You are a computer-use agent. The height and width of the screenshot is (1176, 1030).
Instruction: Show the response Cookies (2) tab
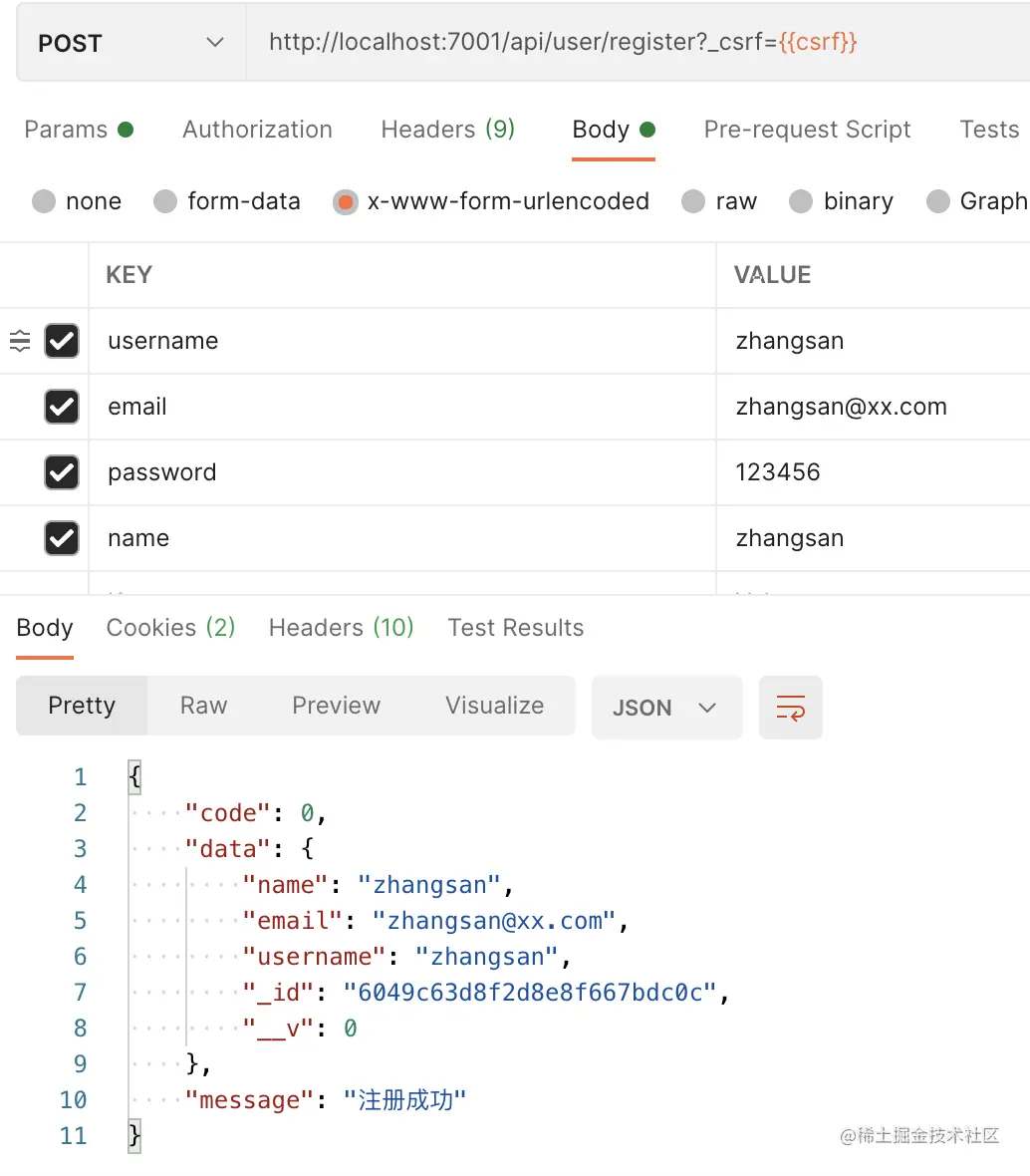pyautogui.click(x=170, y=628)
